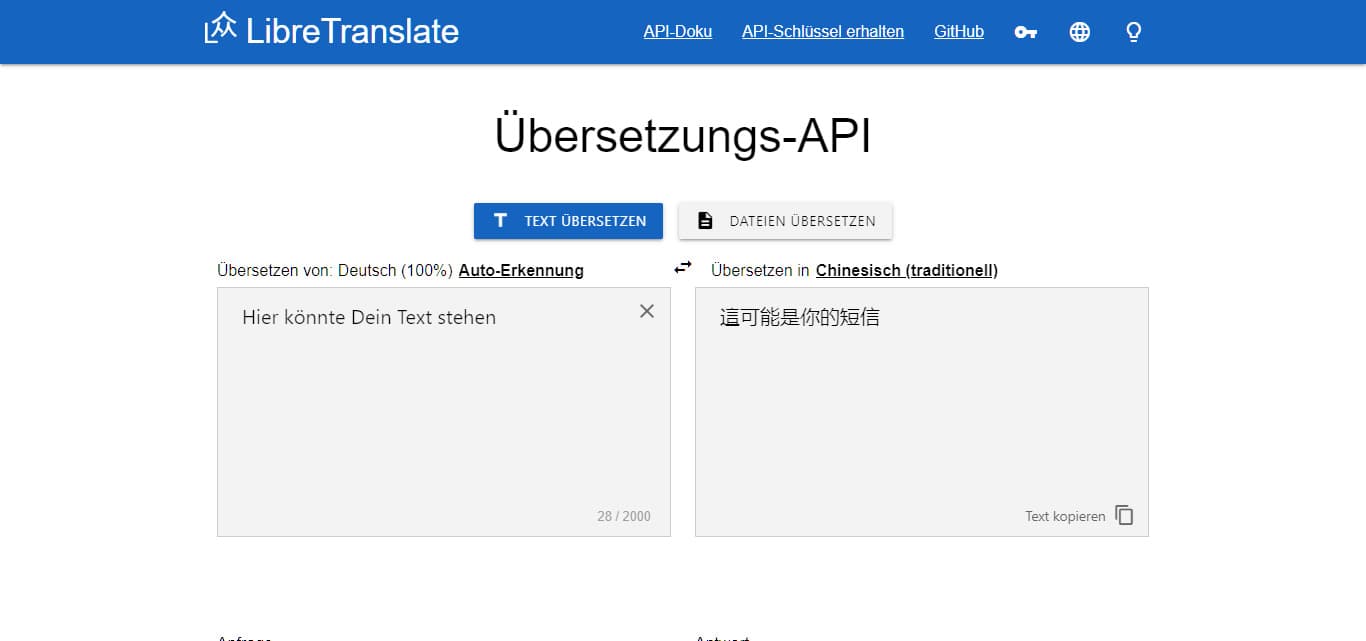Click the LibreTranslate logo icon

point(220,31)
